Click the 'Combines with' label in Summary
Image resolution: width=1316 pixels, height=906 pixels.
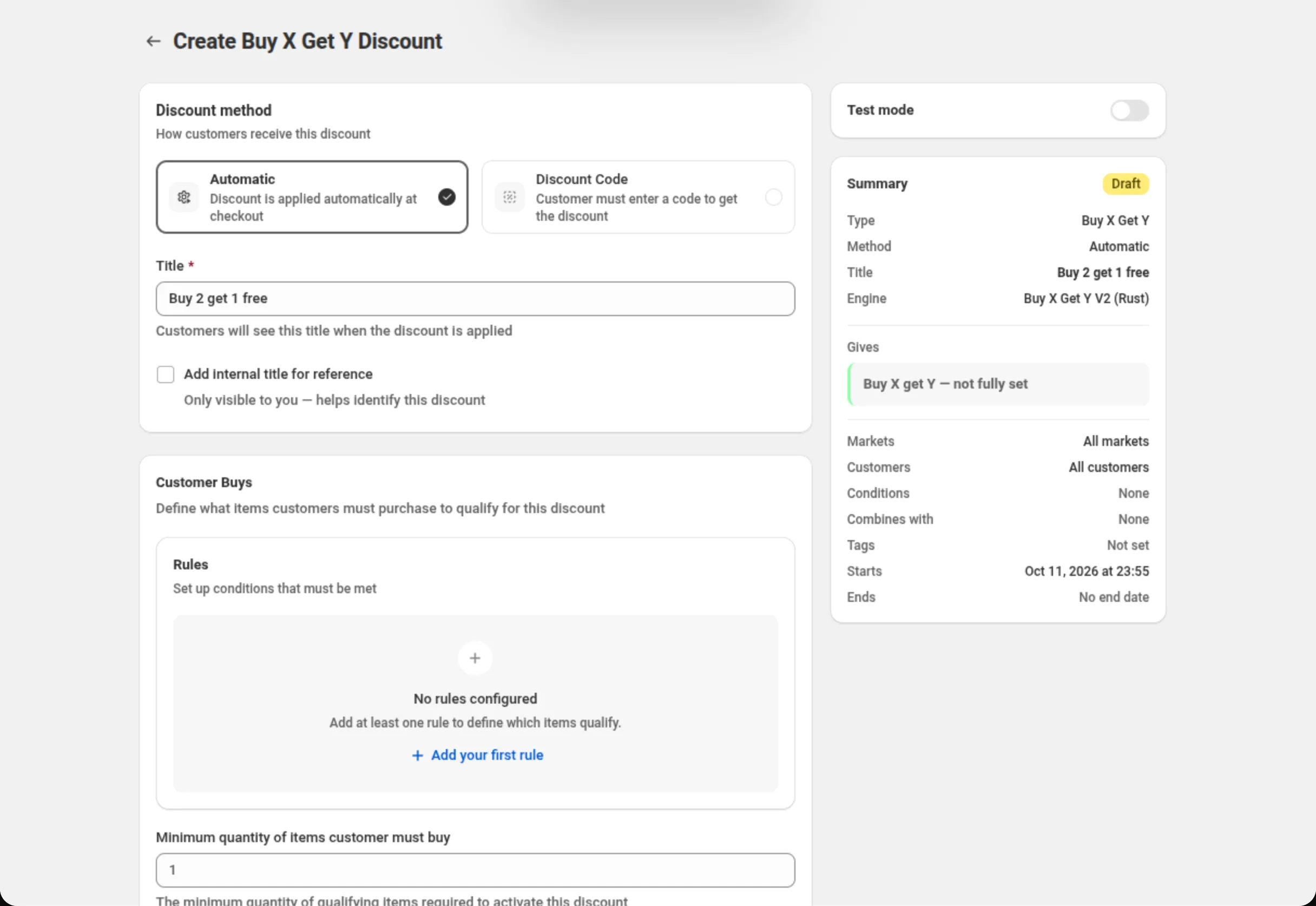coord(890,520)
